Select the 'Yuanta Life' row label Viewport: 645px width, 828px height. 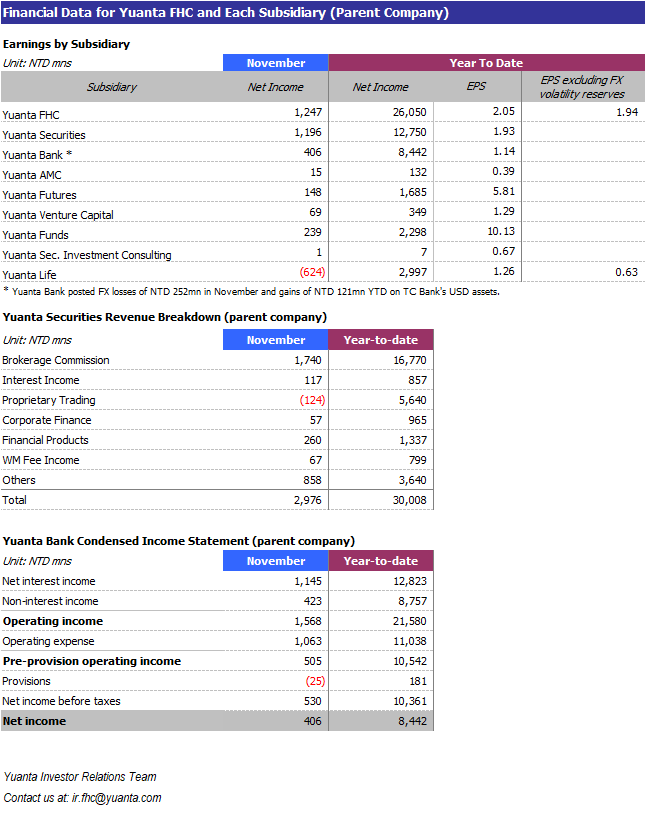pyautogui.click(x=29, y=275)
